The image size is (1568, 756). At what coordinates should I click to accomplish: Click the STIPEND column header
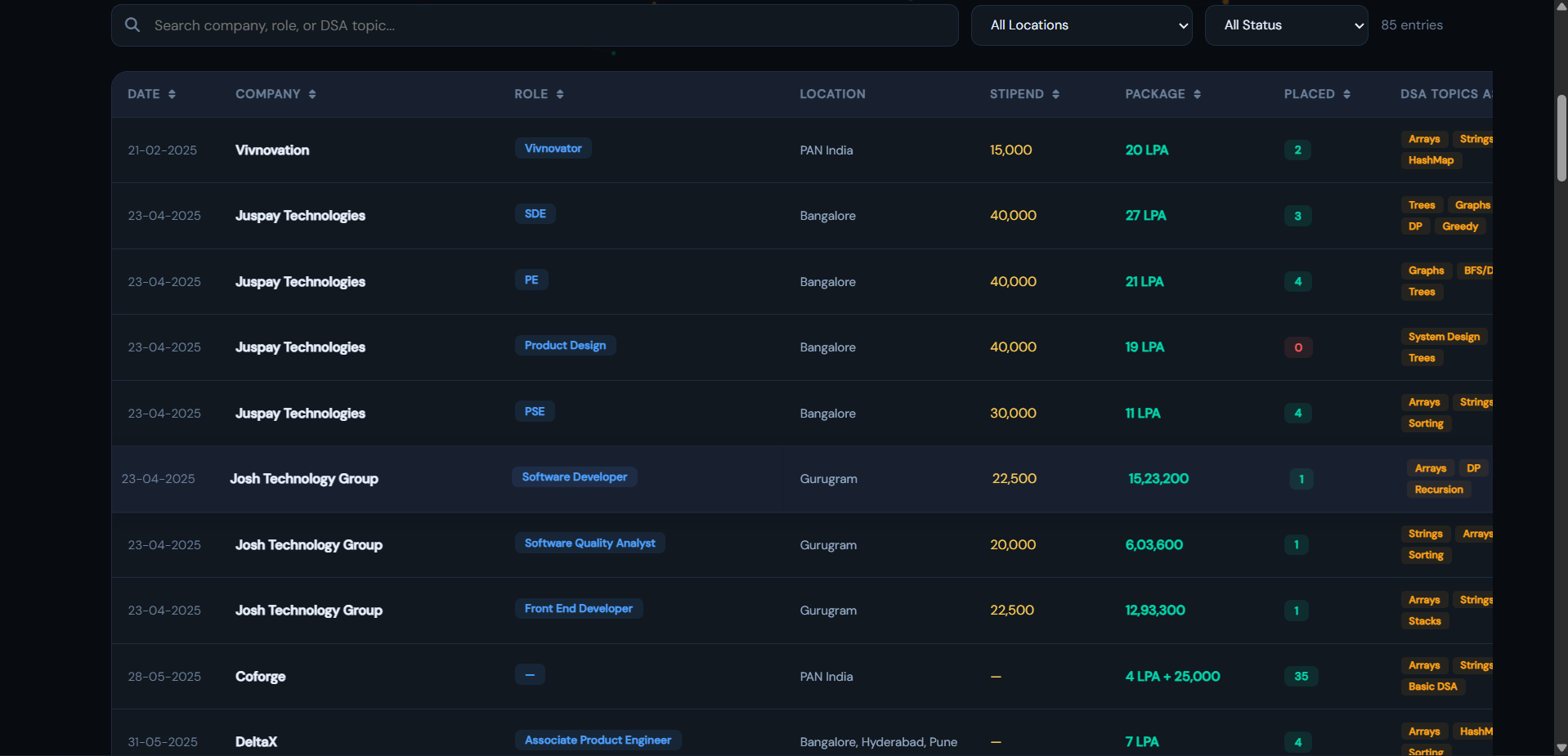[x=1024, y=94]
